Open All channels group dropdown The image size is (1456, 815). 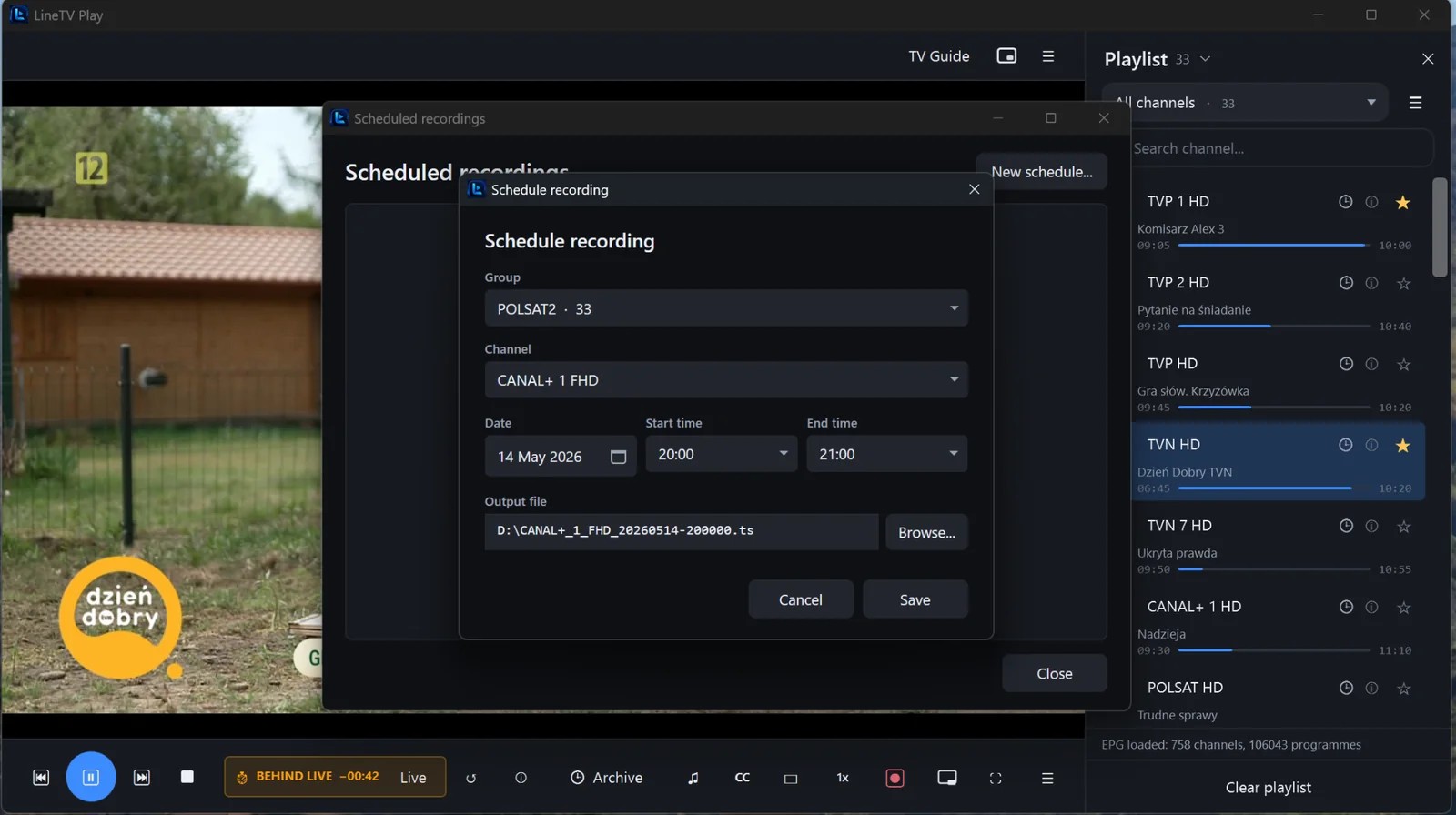click(x=1246, y=103)
